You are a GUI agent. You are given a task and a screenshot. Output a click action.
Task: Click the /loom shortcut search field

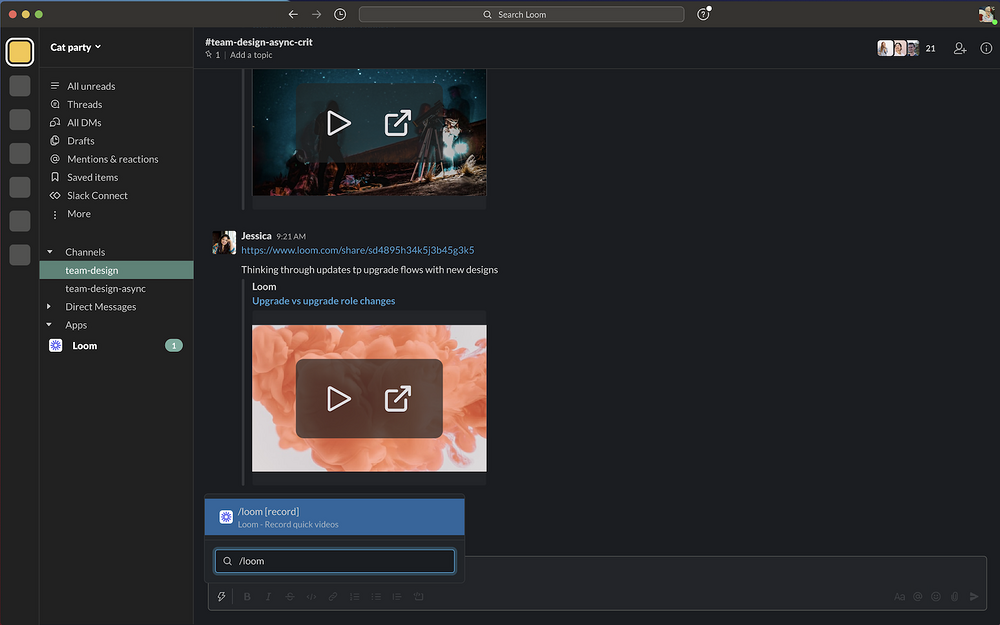pos(334,561)
